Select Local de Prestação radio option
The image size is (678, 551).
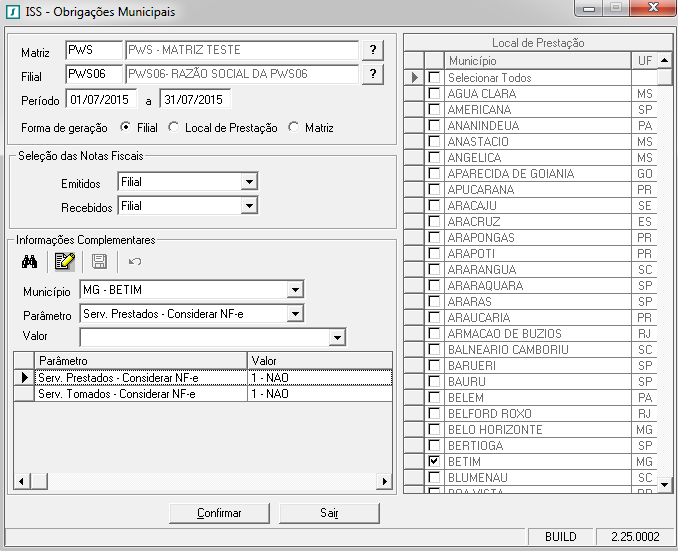(173, 127)
